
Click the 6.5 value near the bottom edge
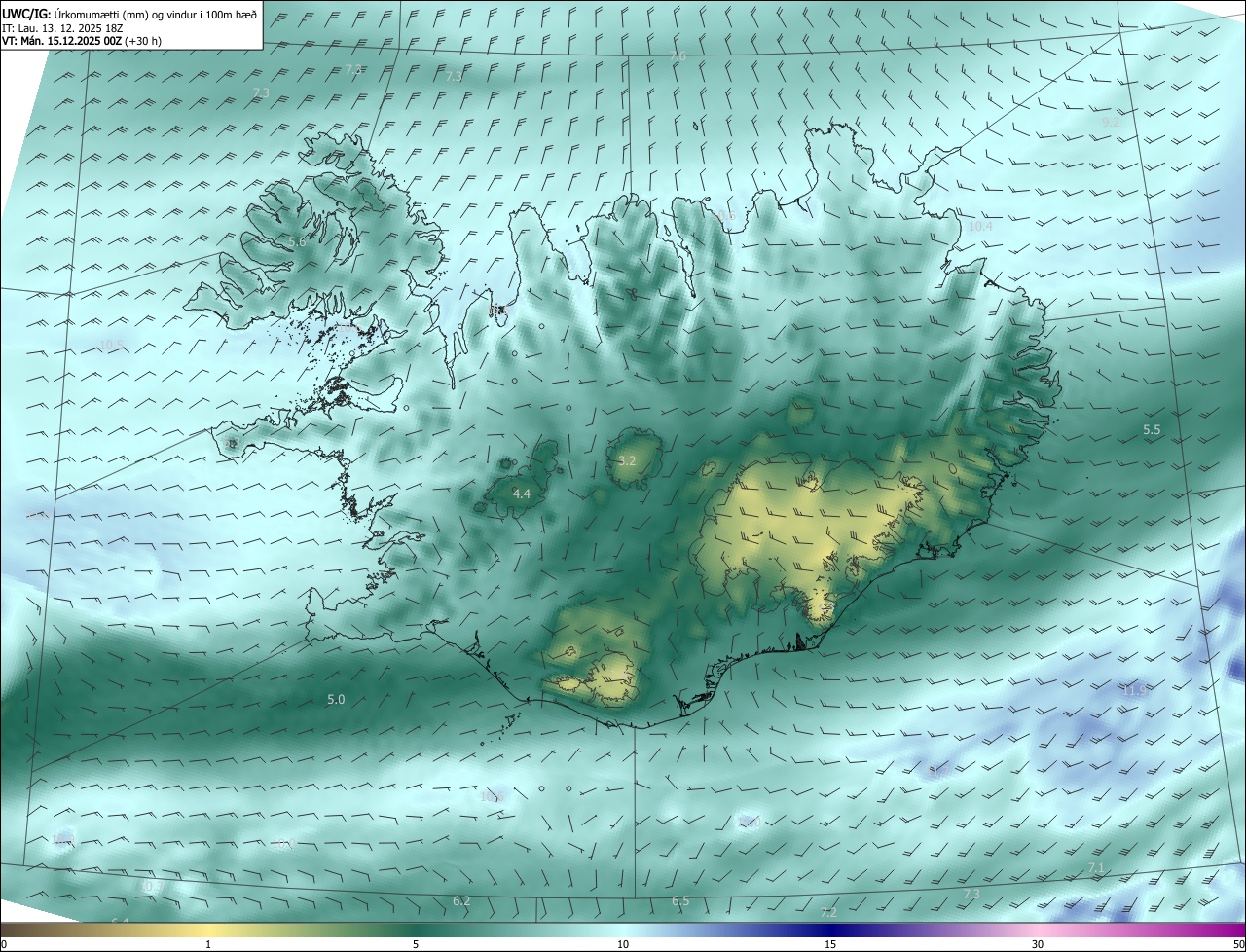point(680,901)
